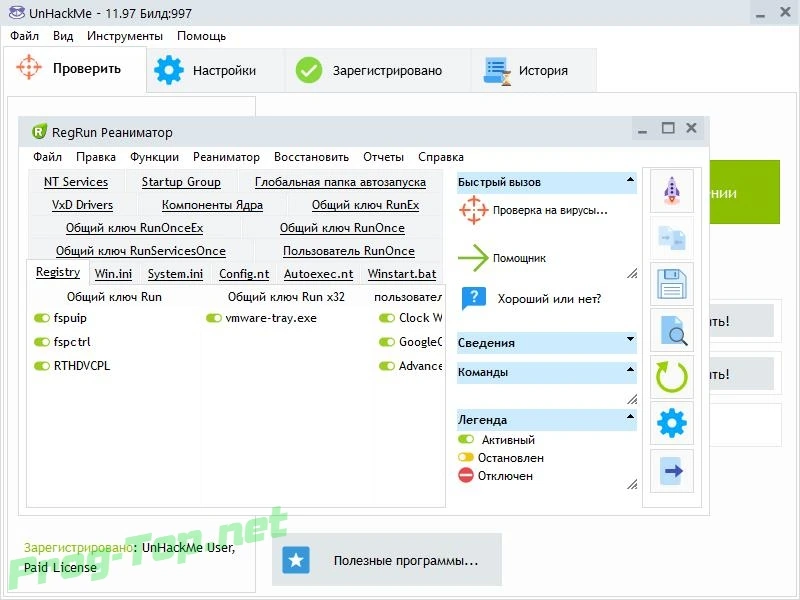Toggle the GoogleC entry switch

tap(387, 342)
